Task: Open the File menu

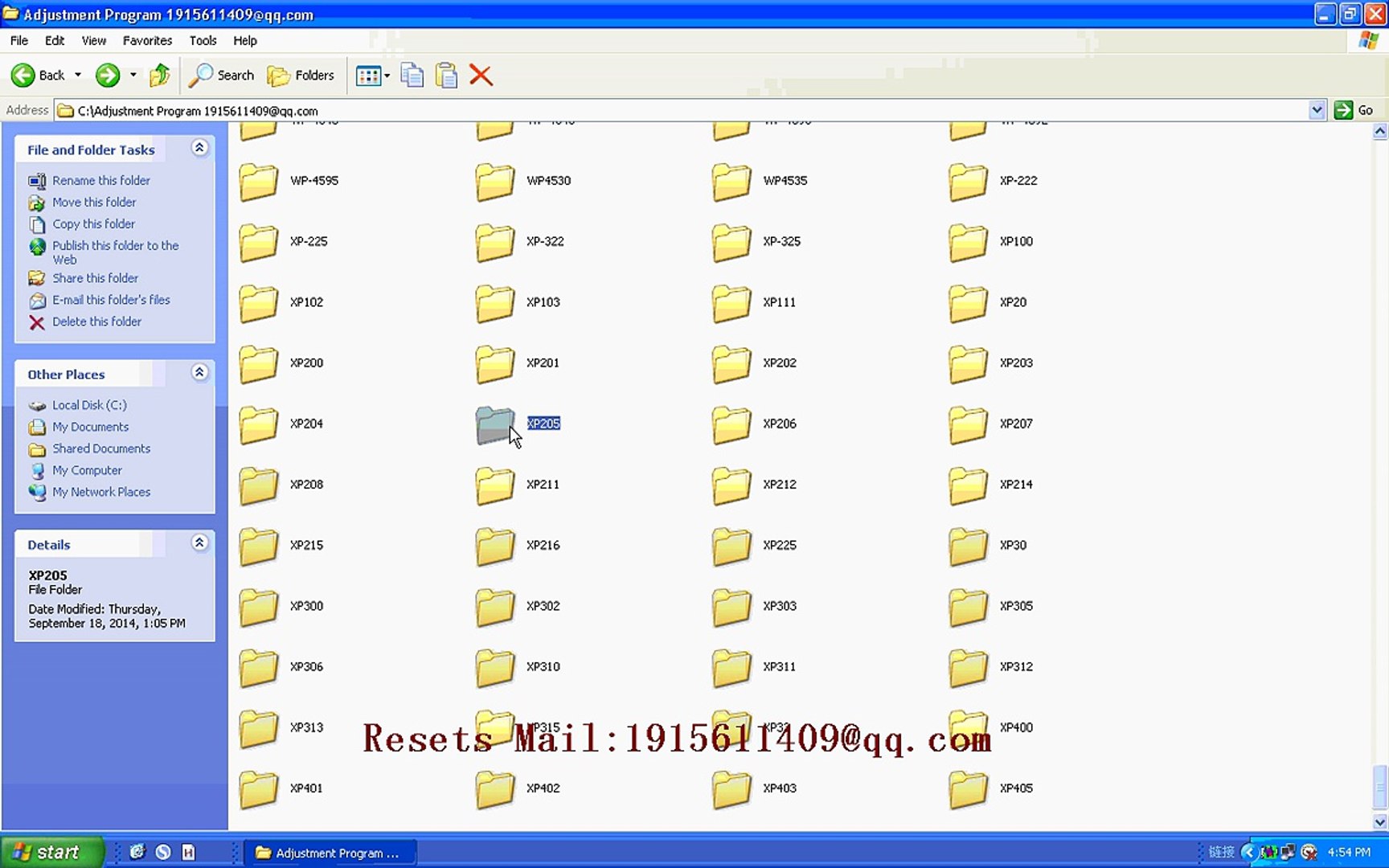Action: click(19, 40)
